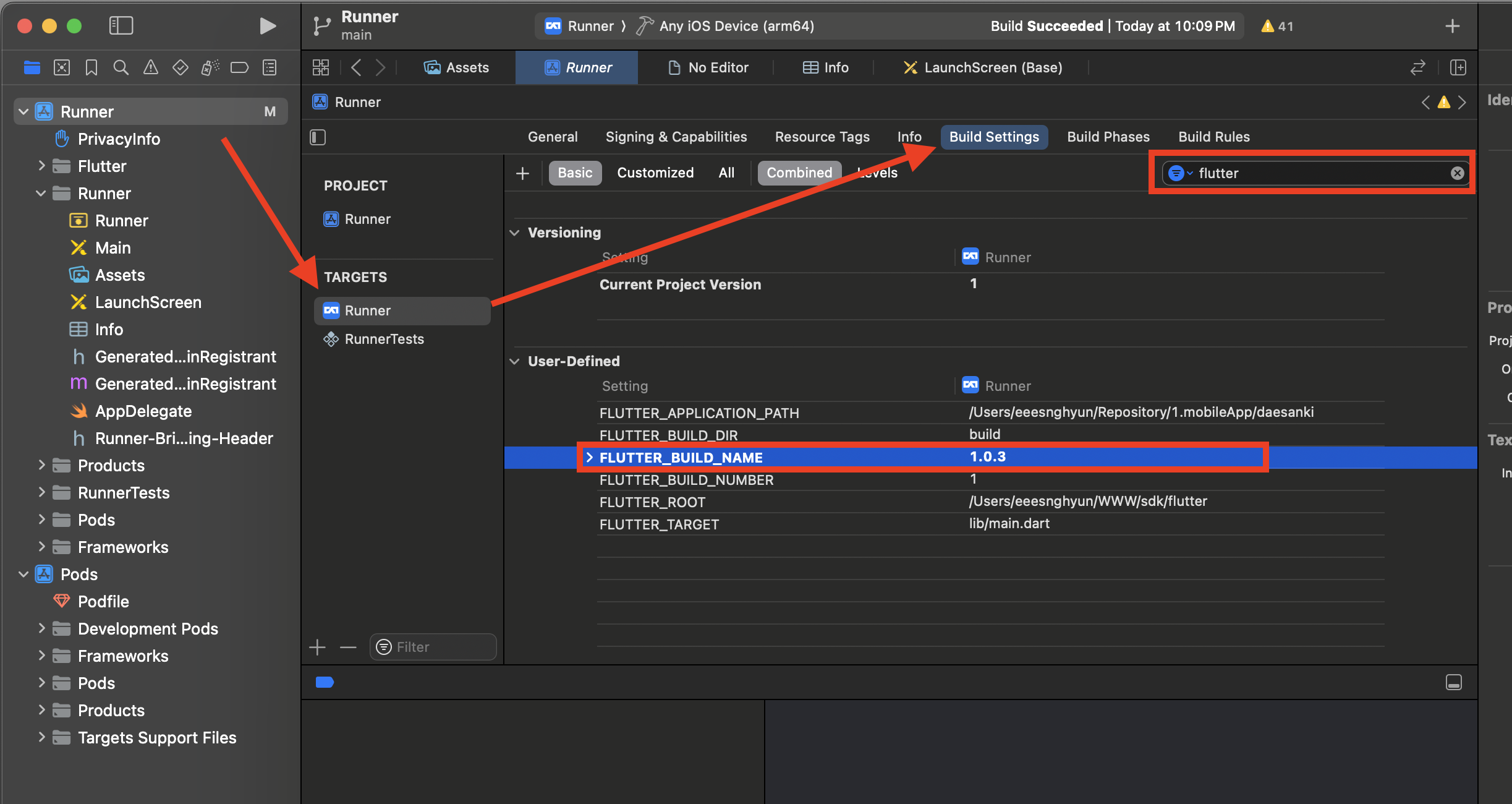Click the Run play button

267,26
